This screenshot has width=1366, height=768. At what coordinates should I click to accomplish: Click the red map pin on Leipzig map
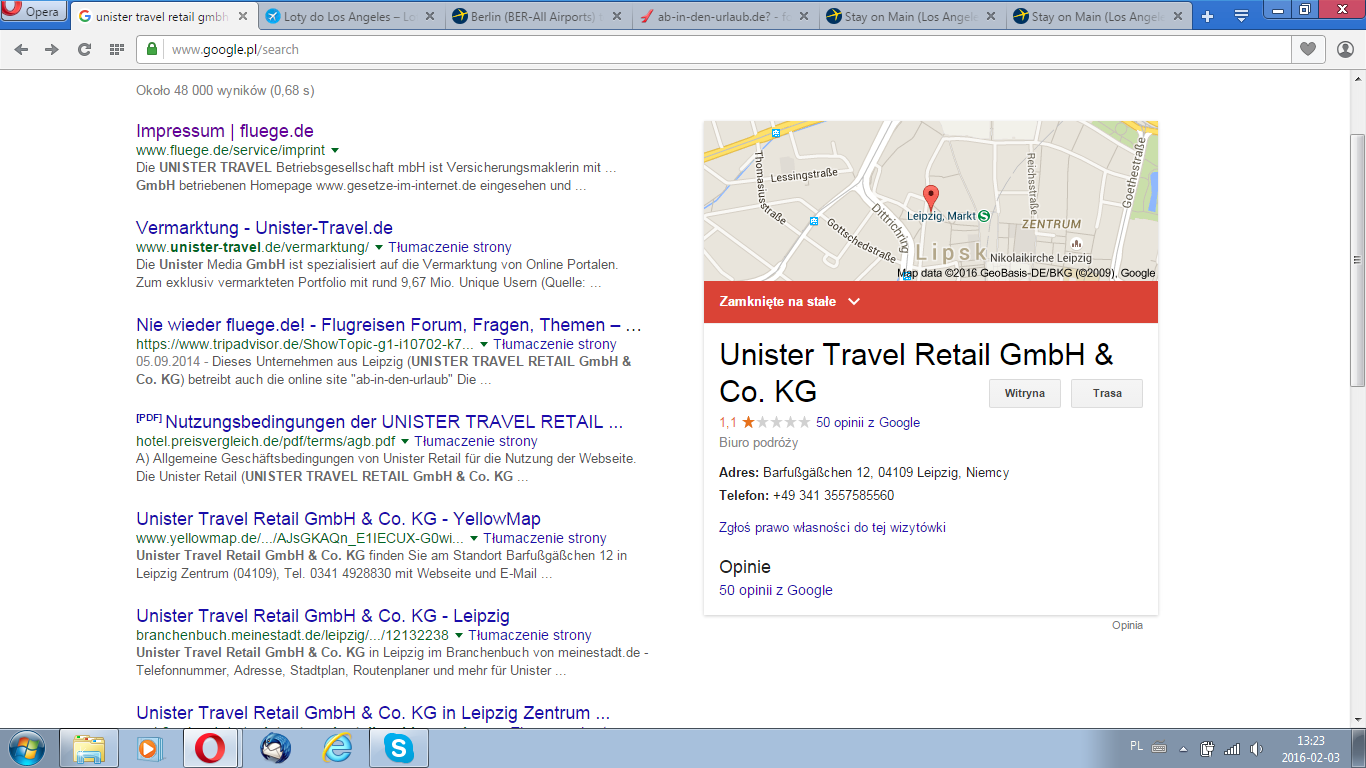931,198
